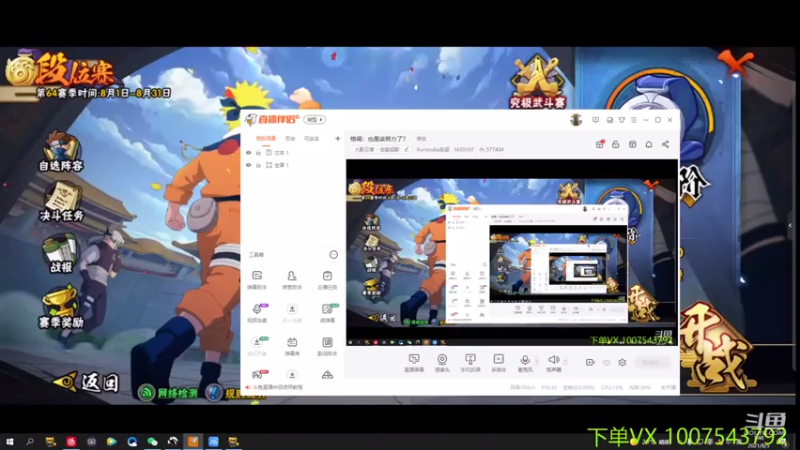Open gift box icon with red dot
The height and width of the screenshot is (450, 800).
(599, 144)
